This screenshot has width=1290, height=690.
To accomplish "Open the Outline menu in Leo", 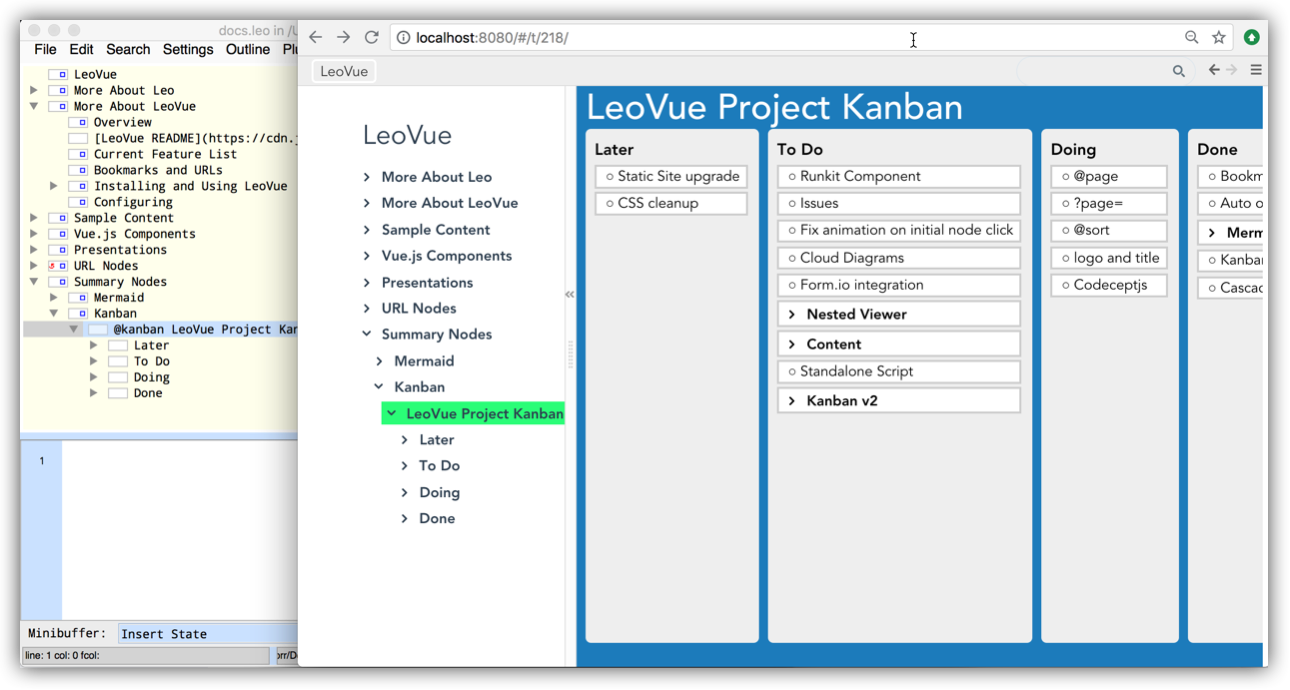I will [x=248, y=49].
